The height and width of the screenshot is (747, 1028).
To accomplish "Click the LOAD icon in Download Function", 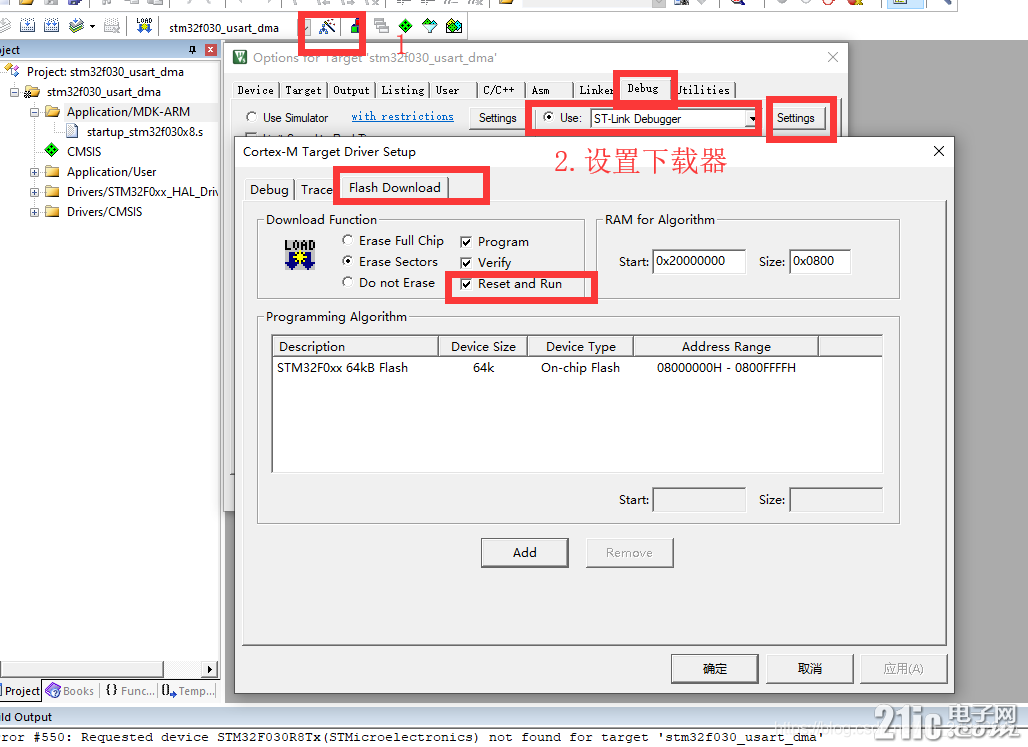I will (300, 254).
